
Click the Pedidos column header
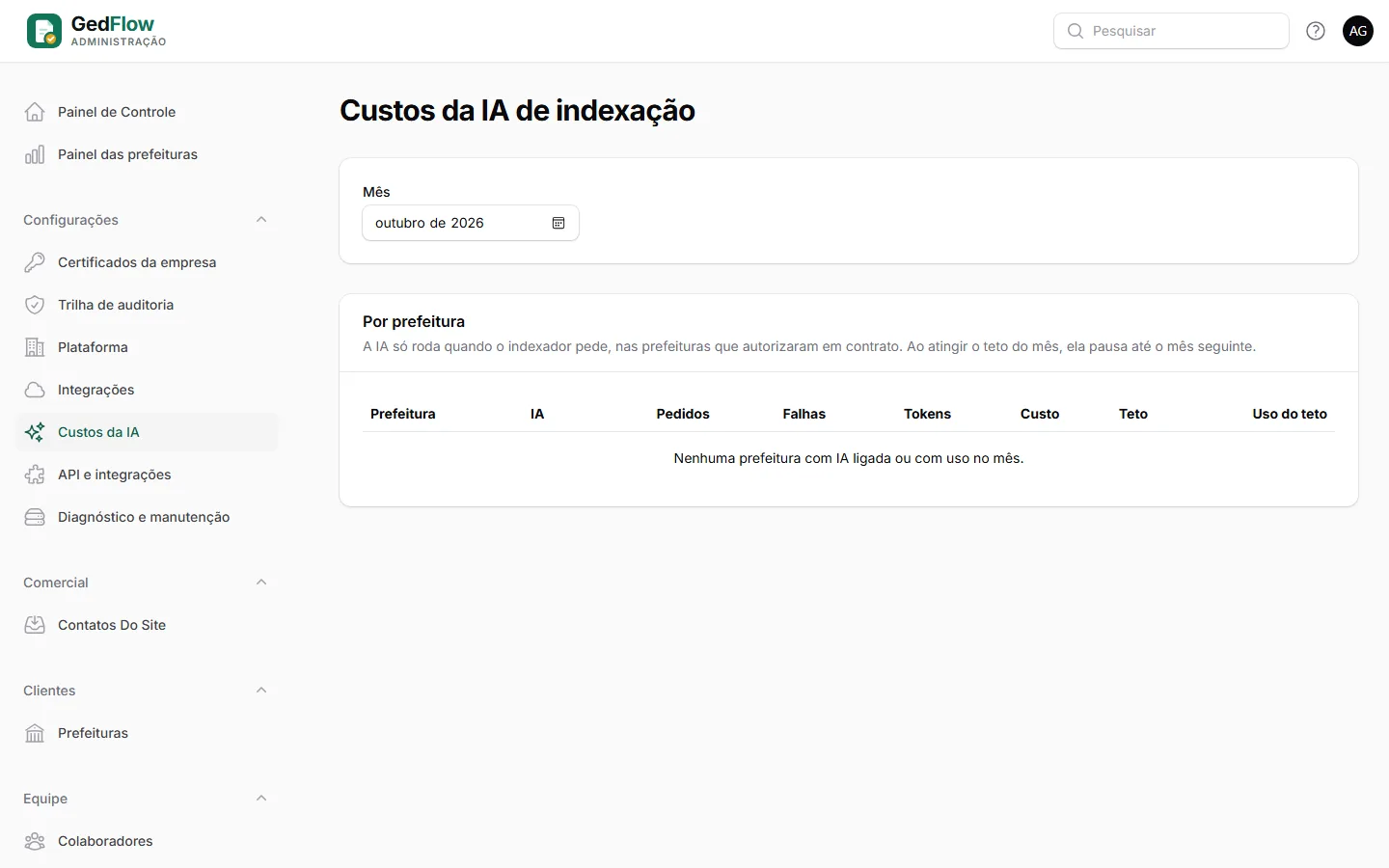[683, 414]
